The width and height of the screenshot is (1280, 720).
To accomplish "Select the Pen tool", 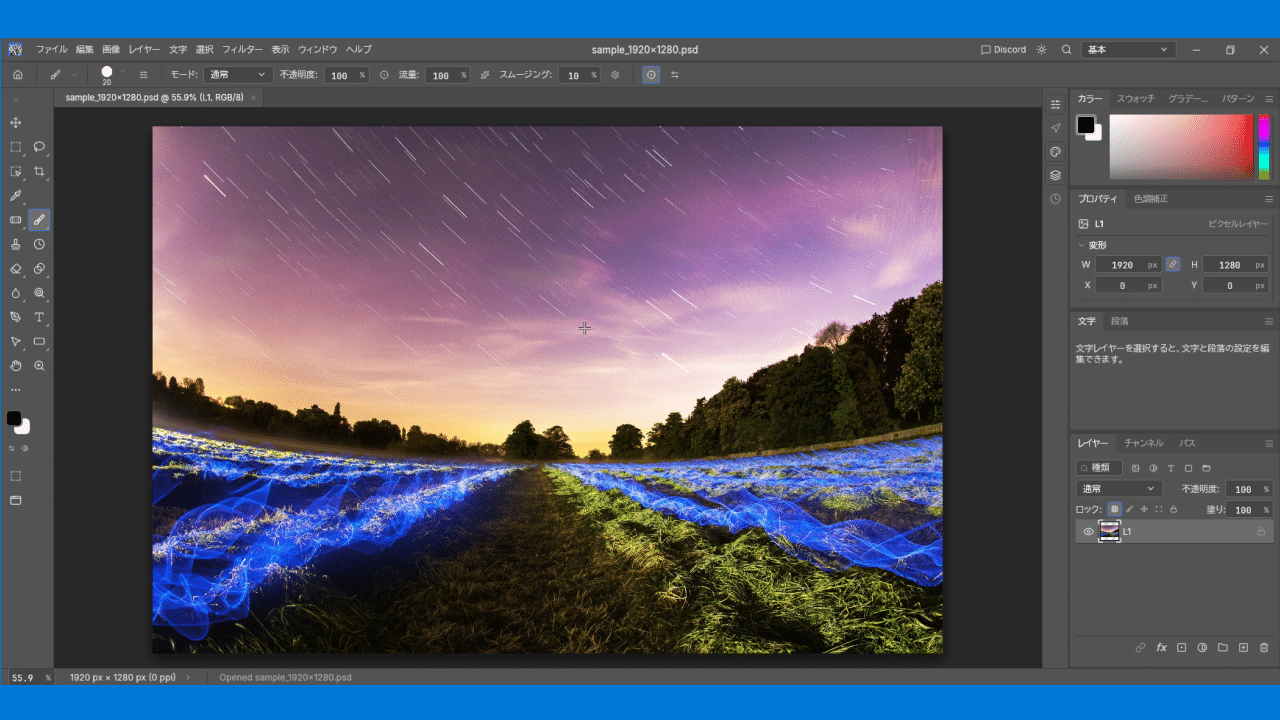I will [x=15, y=317].
